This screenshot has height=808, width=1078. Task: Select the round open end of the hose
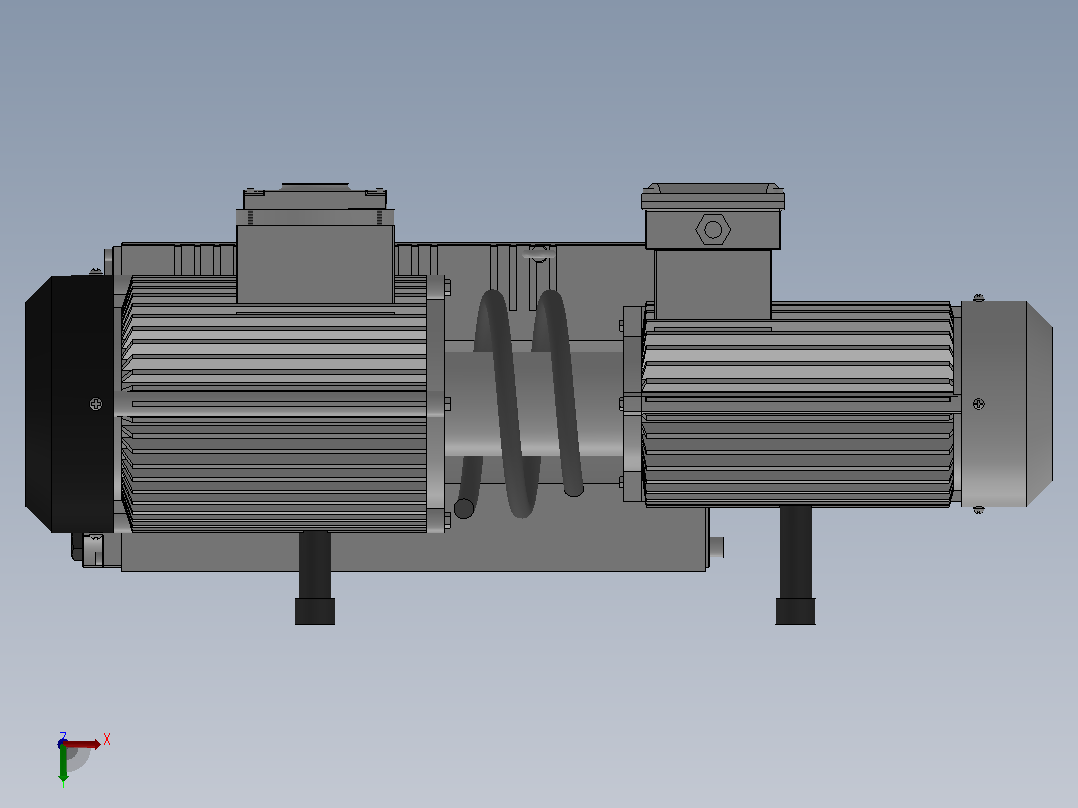click(x=464, y=509)
